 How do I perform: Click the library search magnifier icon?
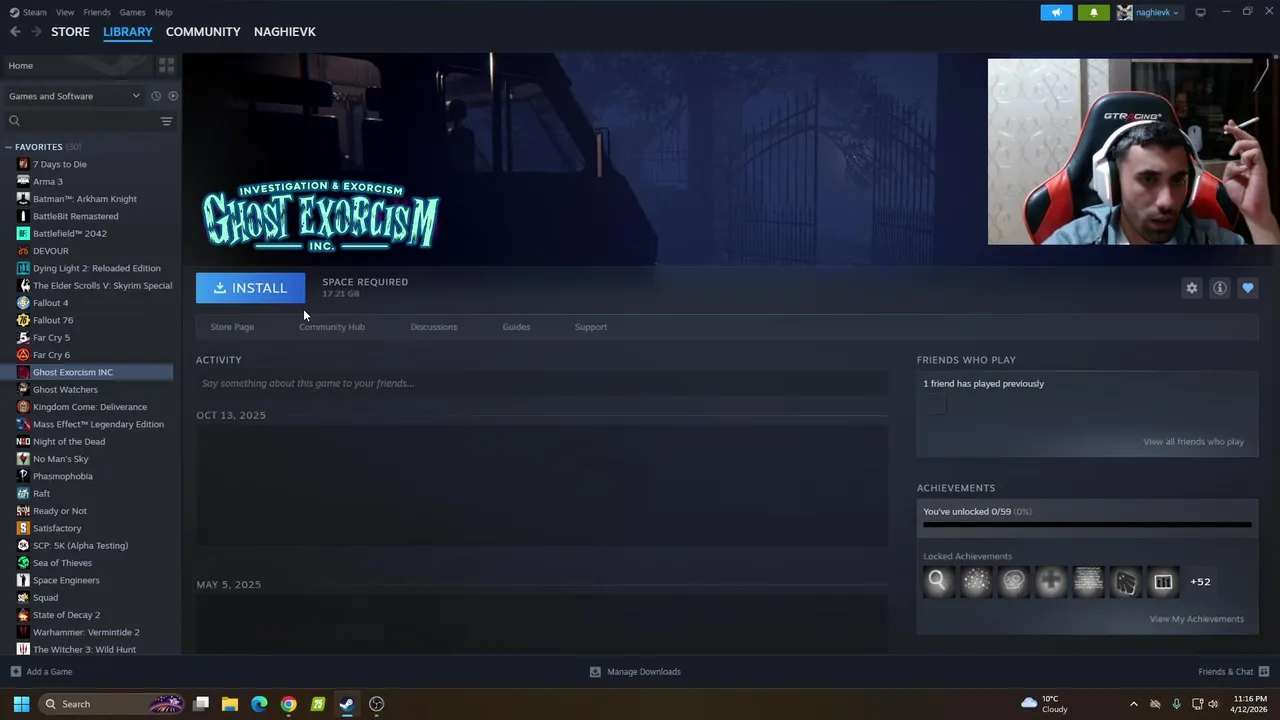[14, 121]
